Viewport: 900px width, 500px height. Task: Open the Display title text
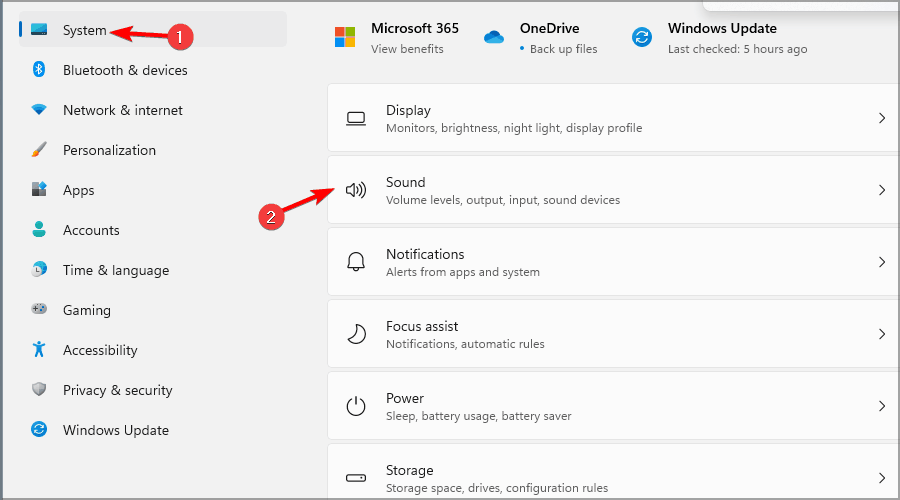coord(408,110)
